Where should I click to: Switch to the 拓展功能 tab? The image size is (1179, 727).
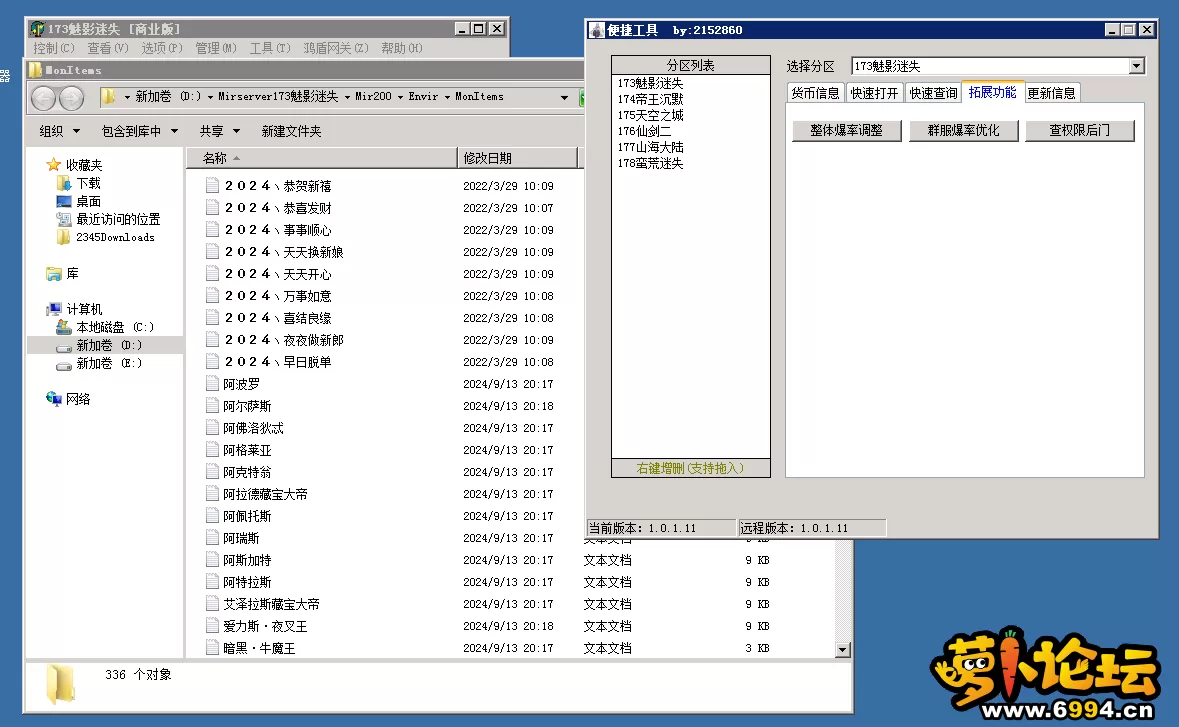click(993, 92)
